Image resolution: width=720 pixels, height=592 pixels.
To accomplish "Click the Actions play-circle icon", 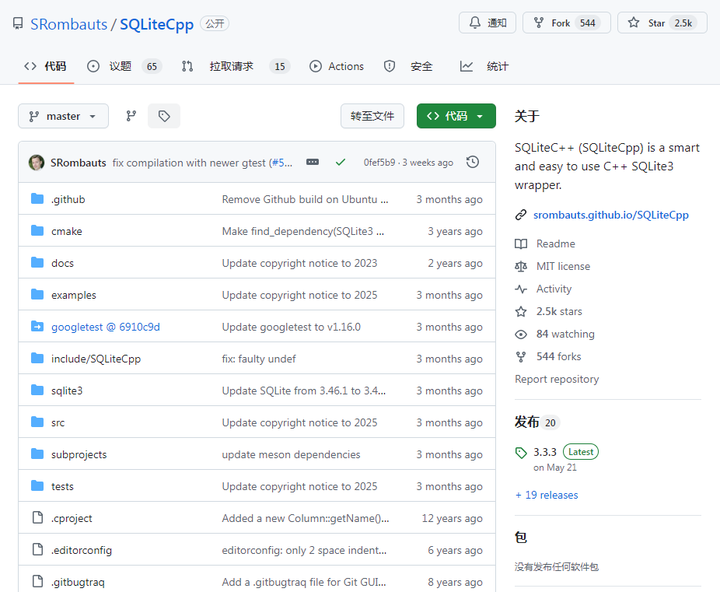I will pyautogui.click(x=315, y=66).
